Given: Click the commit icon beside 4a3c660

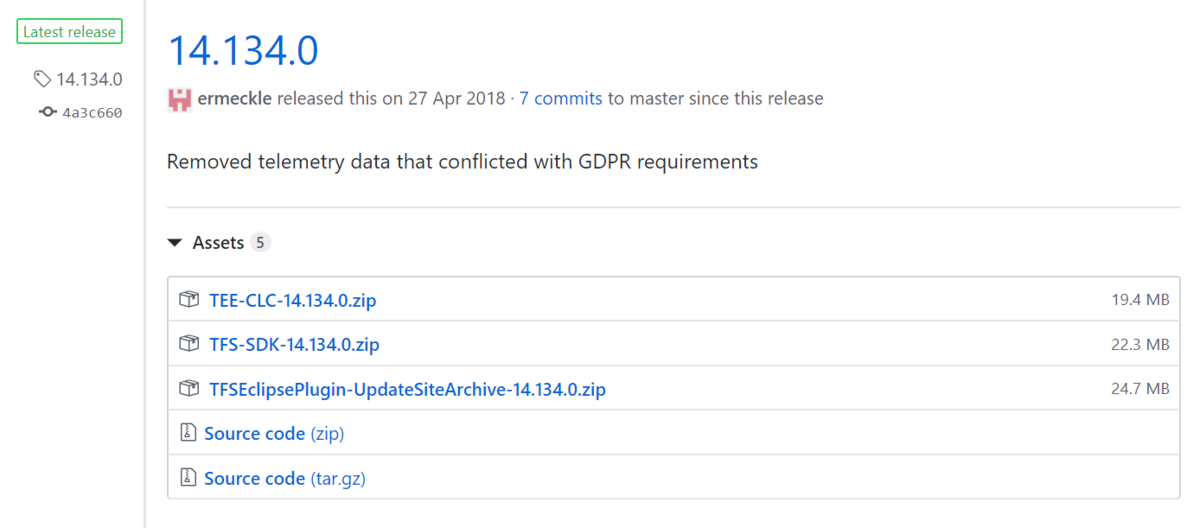Looking at the screenshot, I should pyautogui.click(x=47, y=113).
